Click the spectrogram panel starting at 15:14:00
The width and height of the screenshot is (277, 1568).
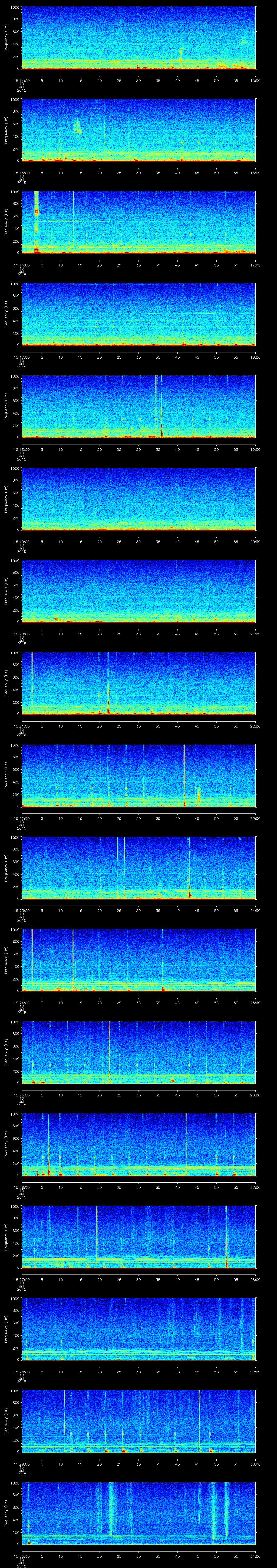pos(138,38)
